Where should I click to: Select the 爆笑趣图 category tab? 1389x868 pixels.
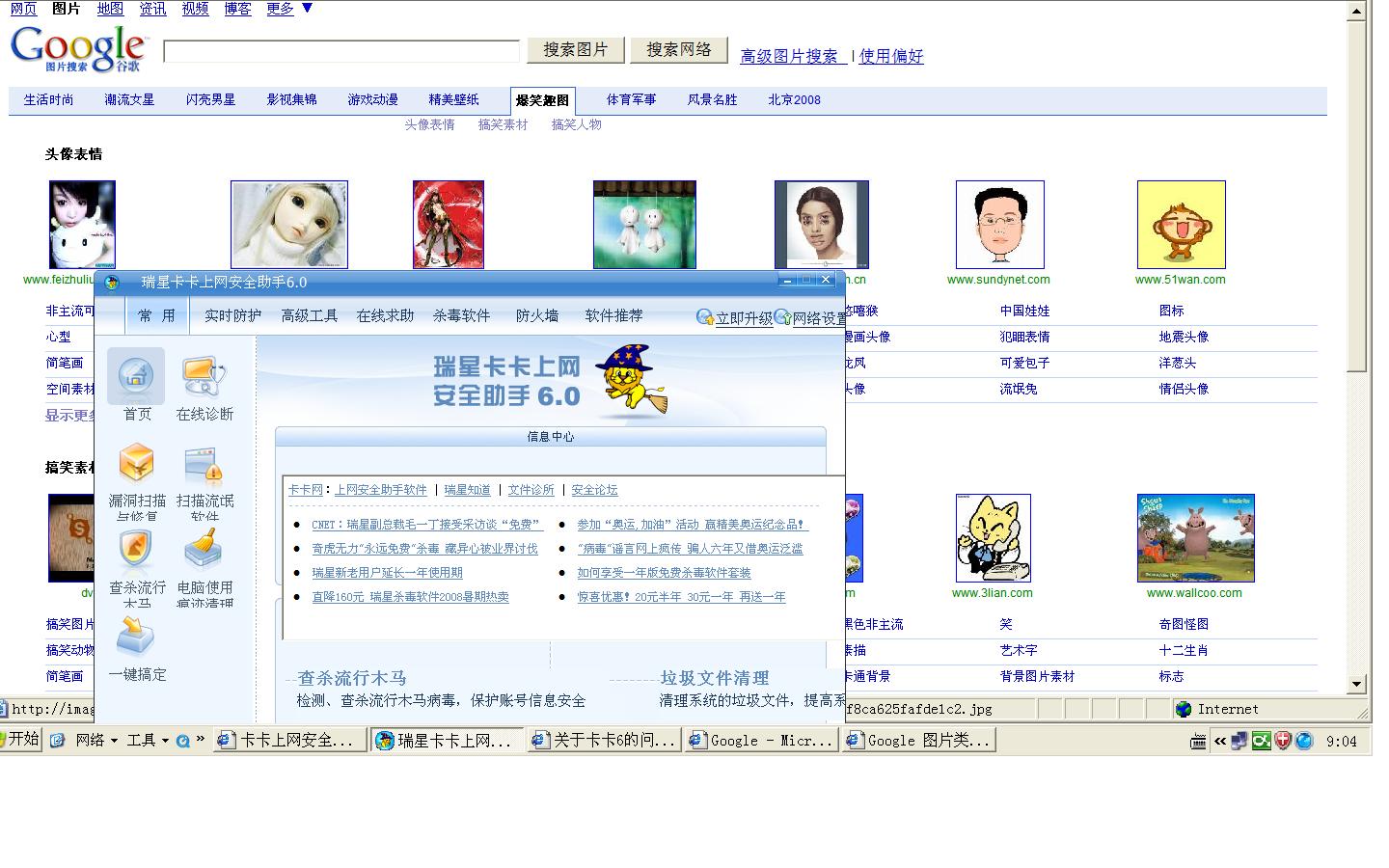pos(542,100)
